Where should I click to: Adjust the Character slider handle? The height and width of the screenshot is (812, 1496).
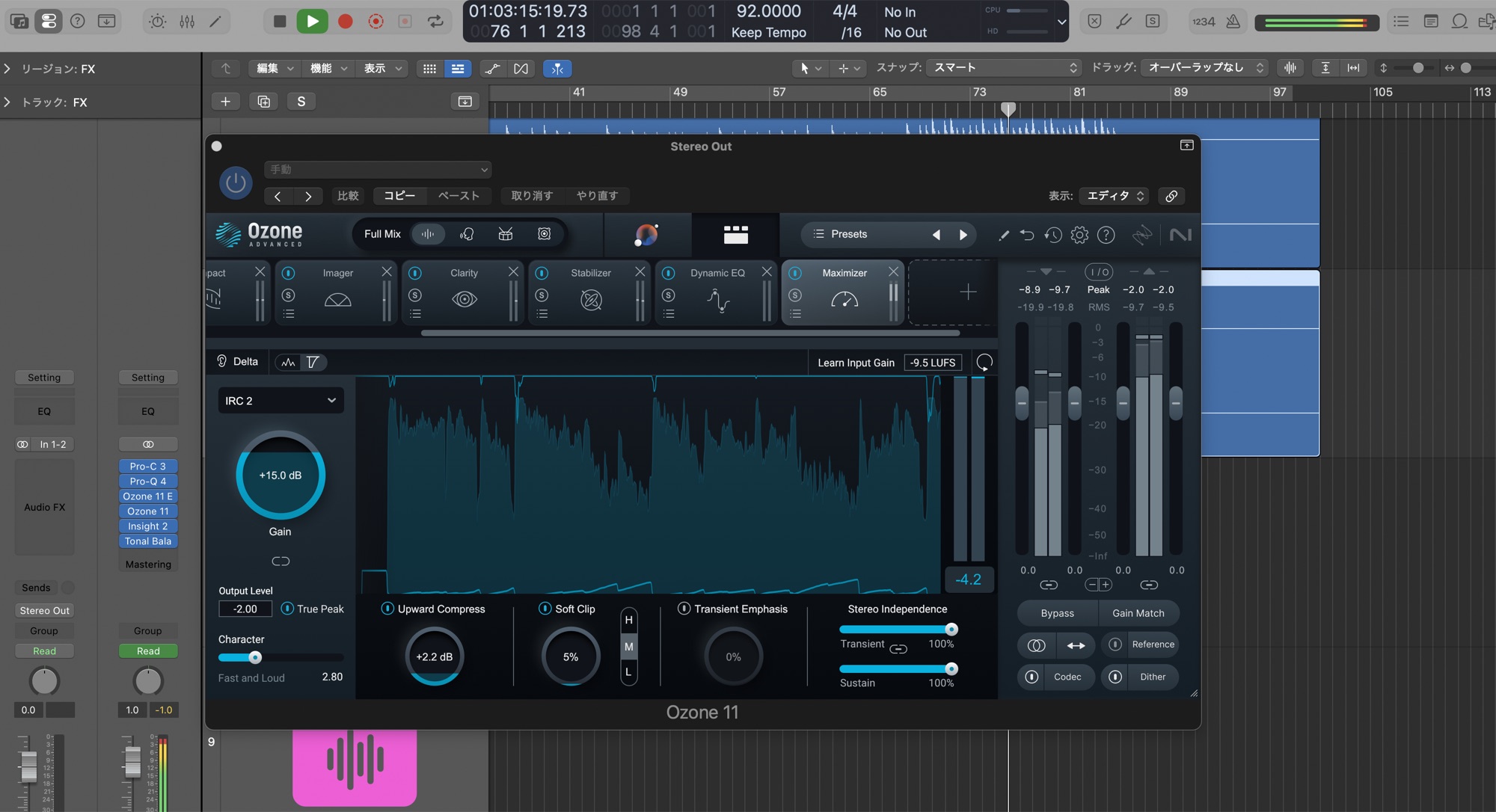point(255,657)
